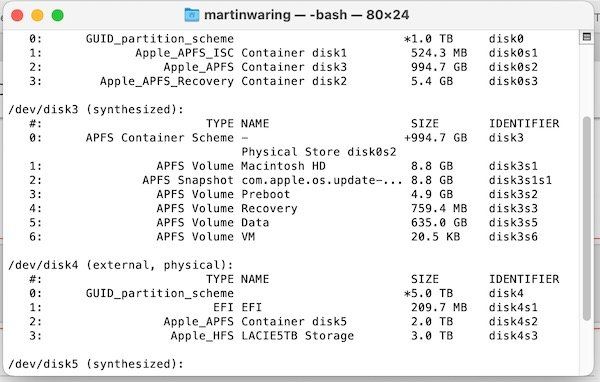
Task: Click the volume name 'Macintosh HD'
Action: [284, 166]
